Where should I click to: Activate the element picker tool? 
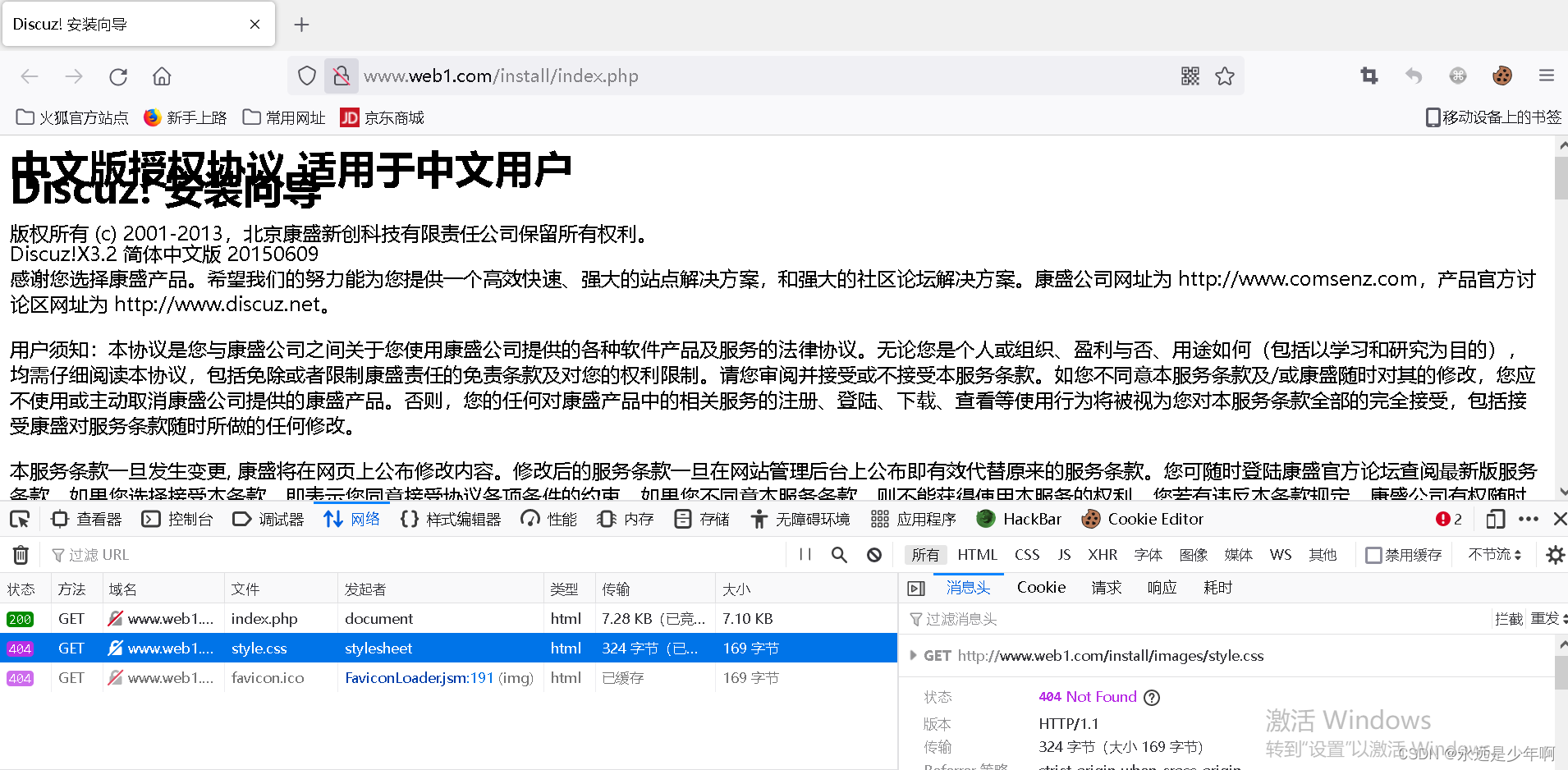pyautogui.click(x=20, y=519)
